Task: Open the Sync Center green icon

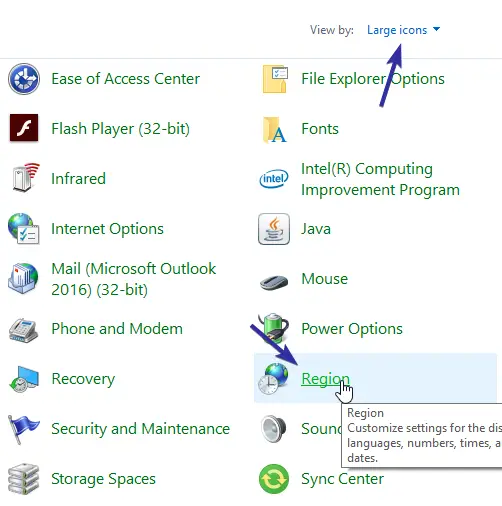Action: tap(274, 479)
